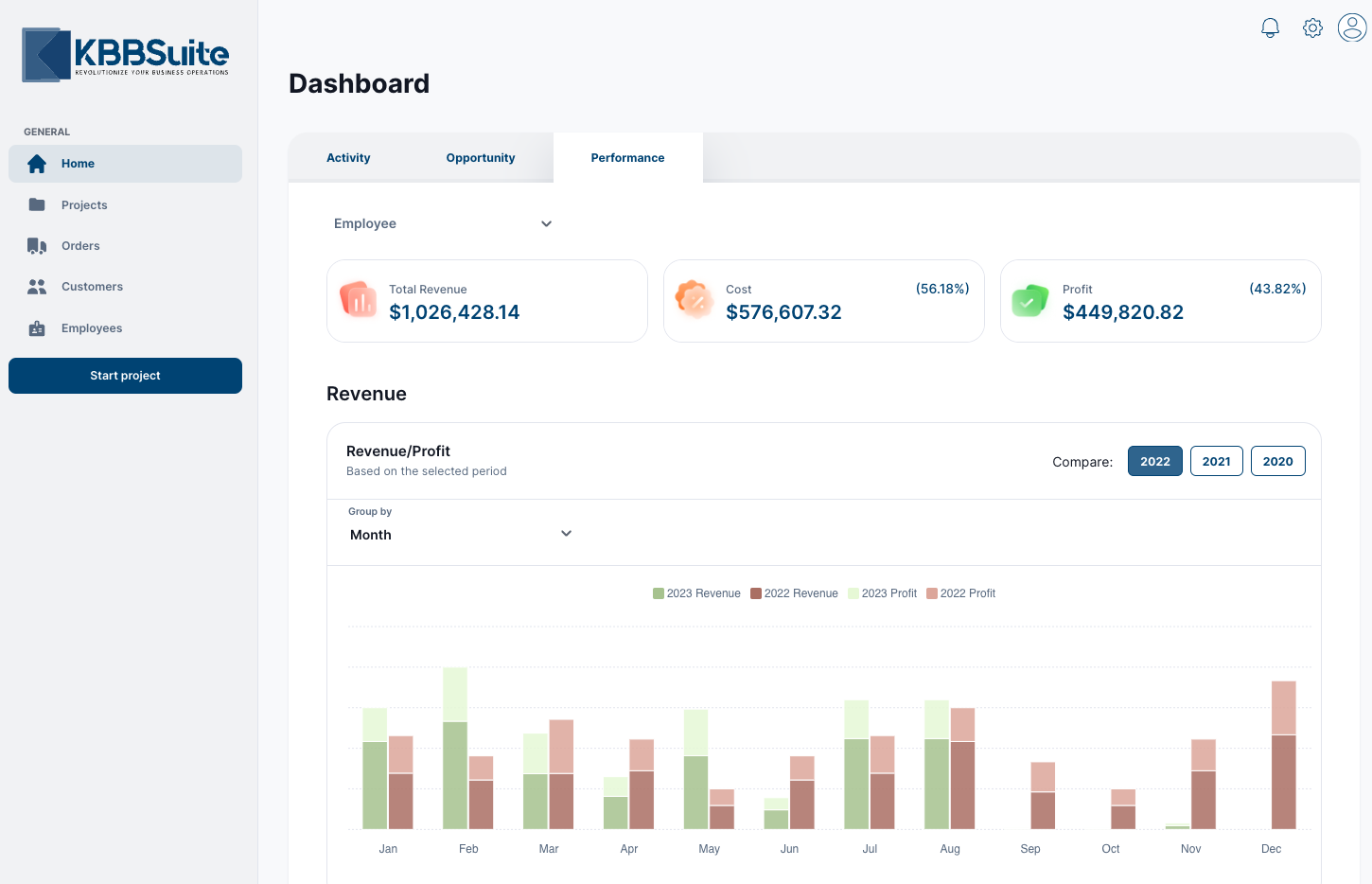Click the Orders truck icon
The image size is (1372, 884).
37,246
